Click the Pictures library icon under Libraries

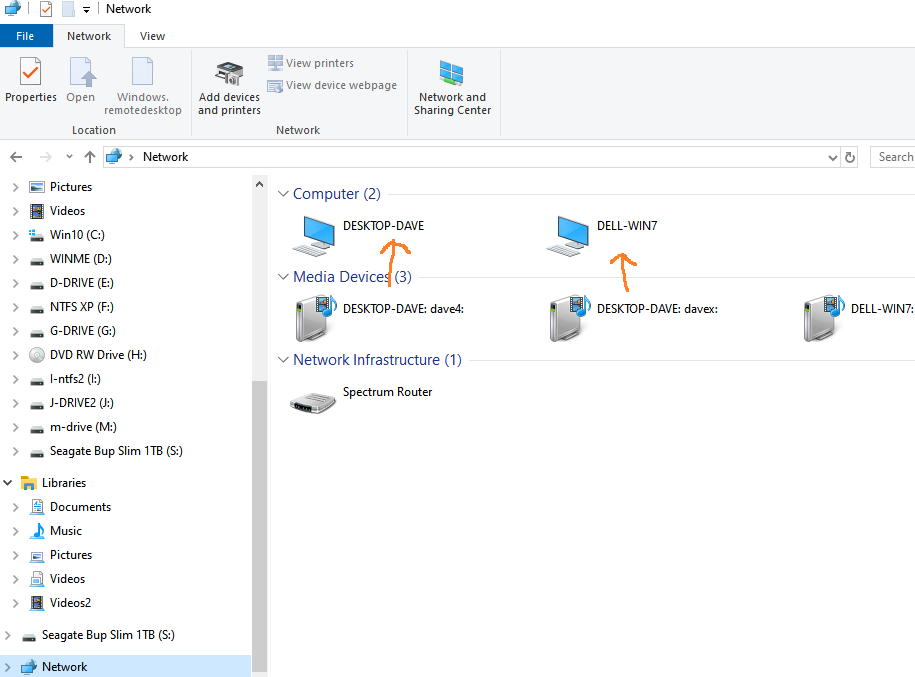click(x=37, y=555)
